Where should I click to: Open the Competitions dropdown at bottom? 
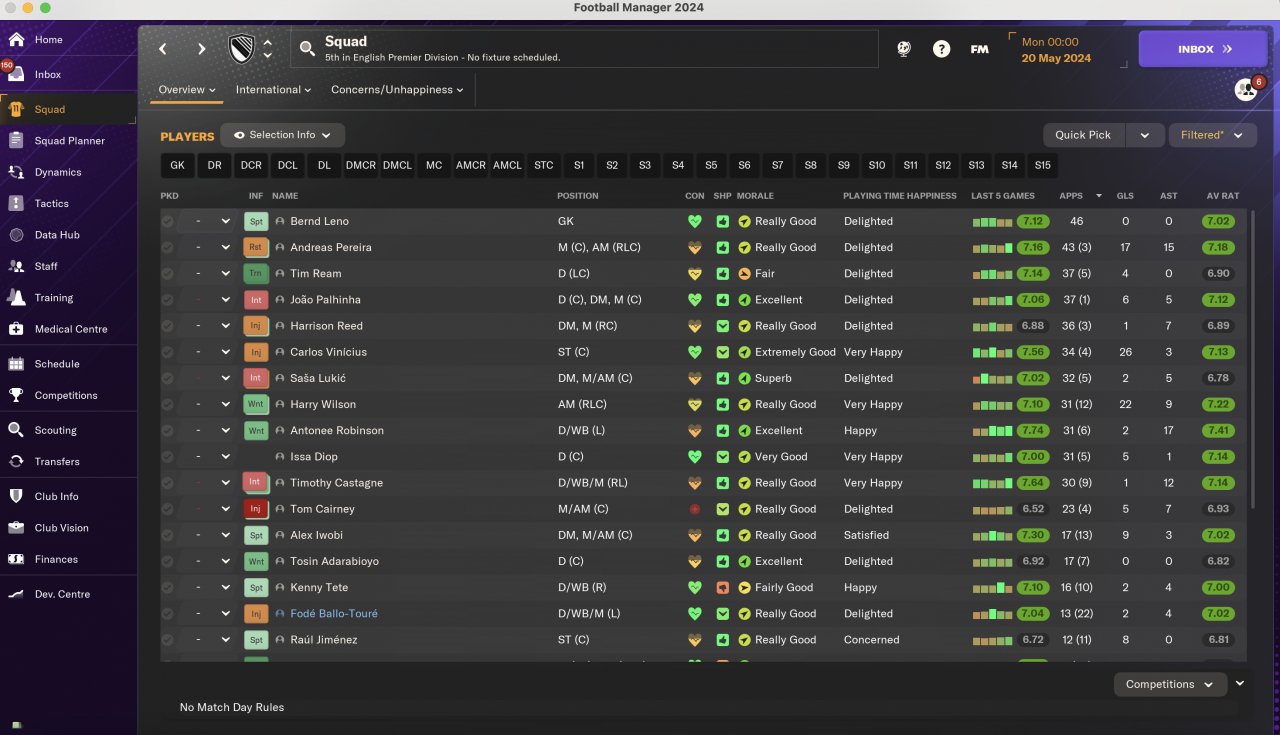[x=1170, y=684]
